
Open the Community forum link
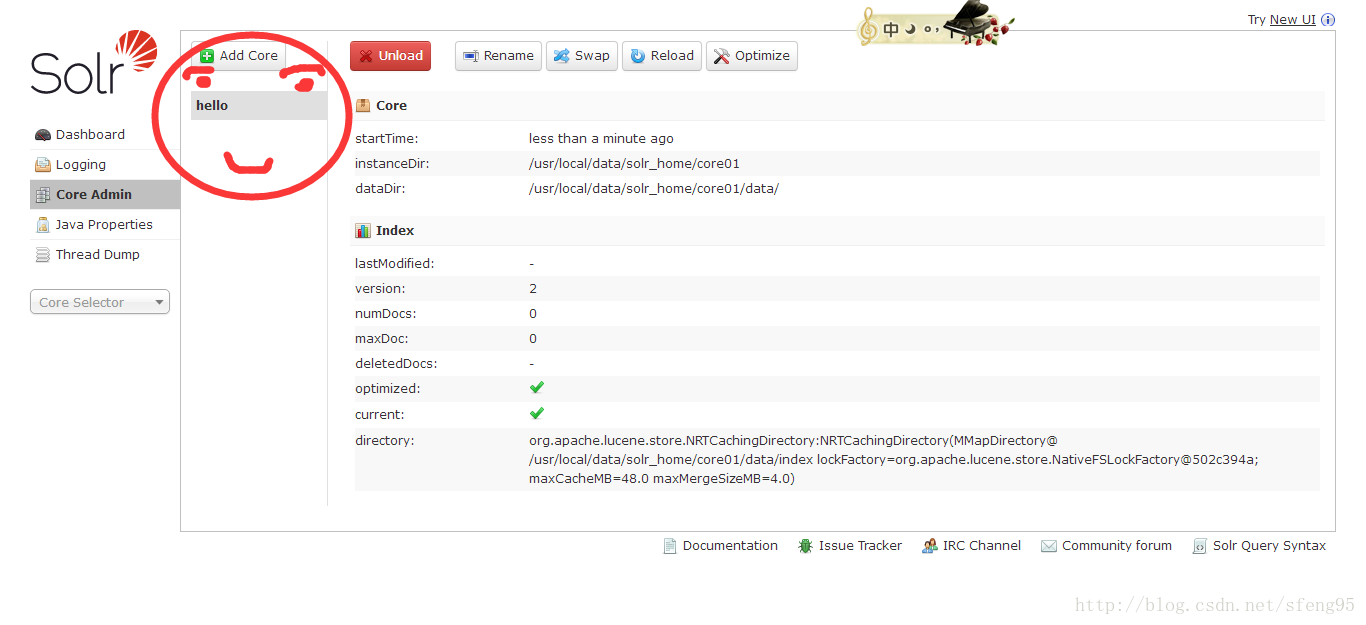click(x=1117, y=546)
